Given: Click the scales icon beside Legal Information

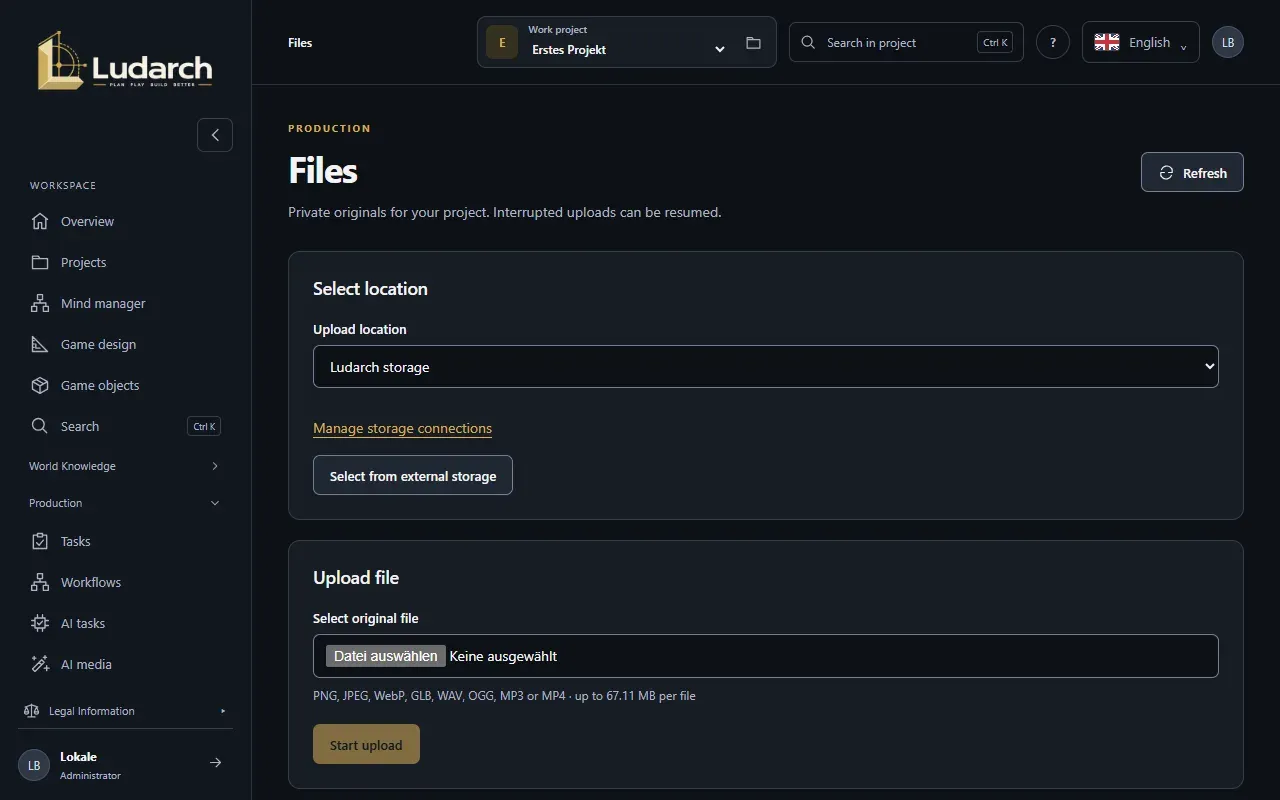Looking at the screenshot, I should [x=31, y=711].
